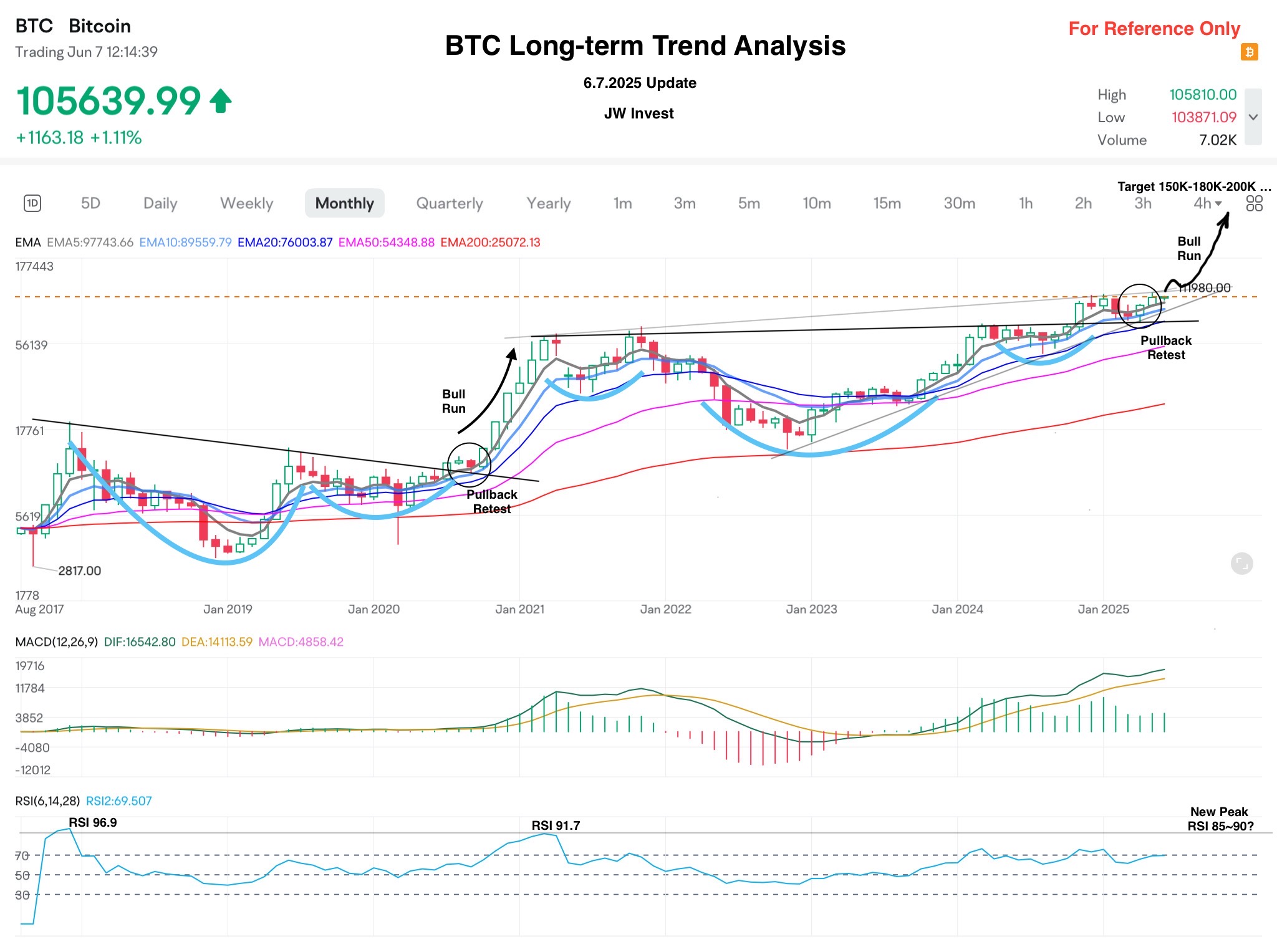The image size is (1277, 952).
Task: Click the EMA200 red value legend
Action: tap(490, 243)
